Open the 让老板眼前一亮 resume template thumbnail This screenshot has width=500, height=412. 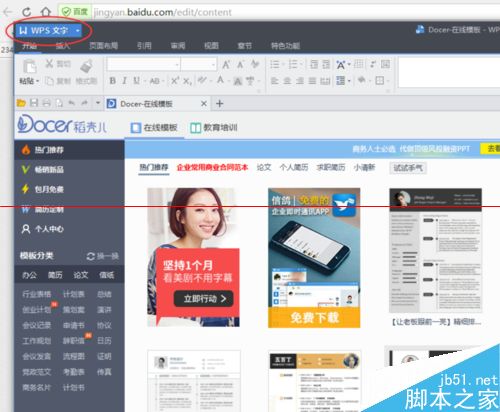point(435,251)
